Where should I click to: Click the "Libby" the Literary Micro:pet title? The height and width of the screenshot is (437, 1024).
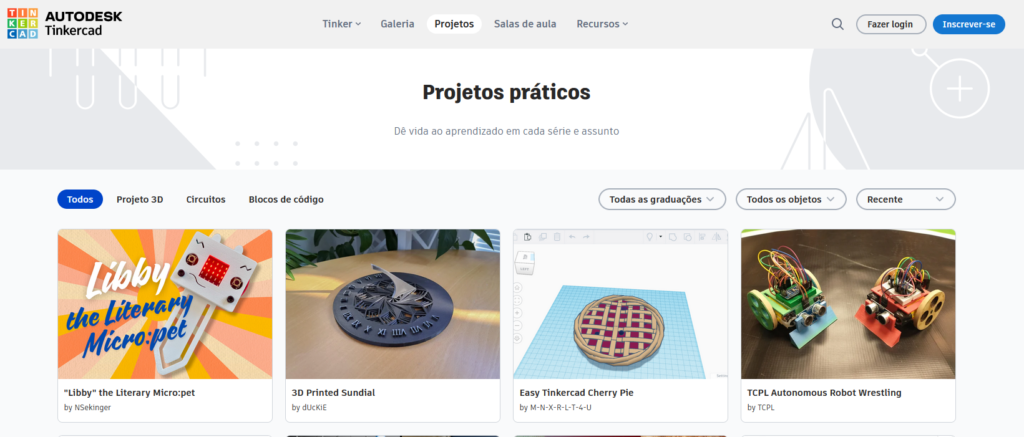pyautogui.click(x=129, y=393)
